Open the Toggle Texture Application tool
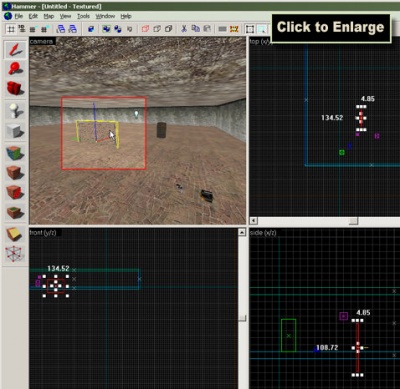This screenshot has height=389, width=400. [15, 153]
